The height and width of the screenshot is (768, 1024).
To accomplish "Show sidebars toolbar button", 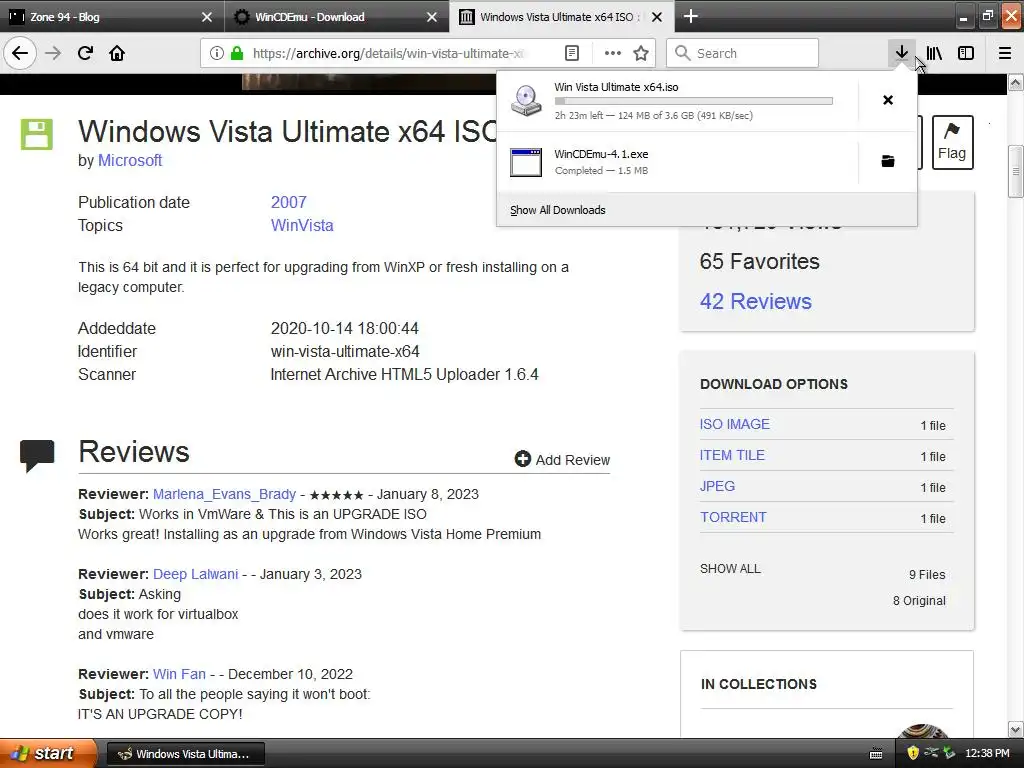I will 966,53.
